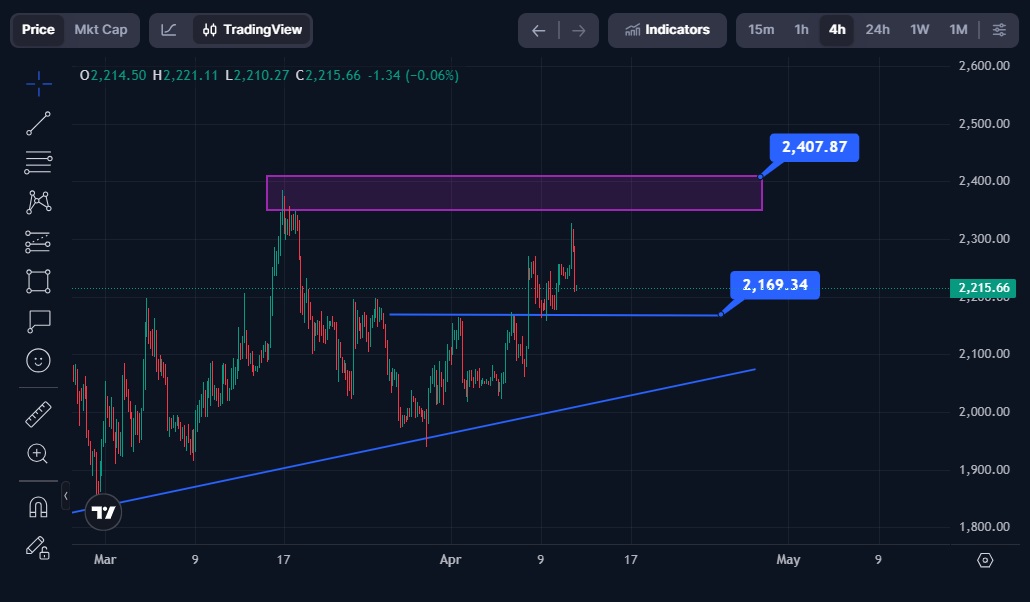Image resolution: width=1030 pixels, height=602 pixels.
Task: Click the current price tag 2,215.66
Action: point(983,288)
